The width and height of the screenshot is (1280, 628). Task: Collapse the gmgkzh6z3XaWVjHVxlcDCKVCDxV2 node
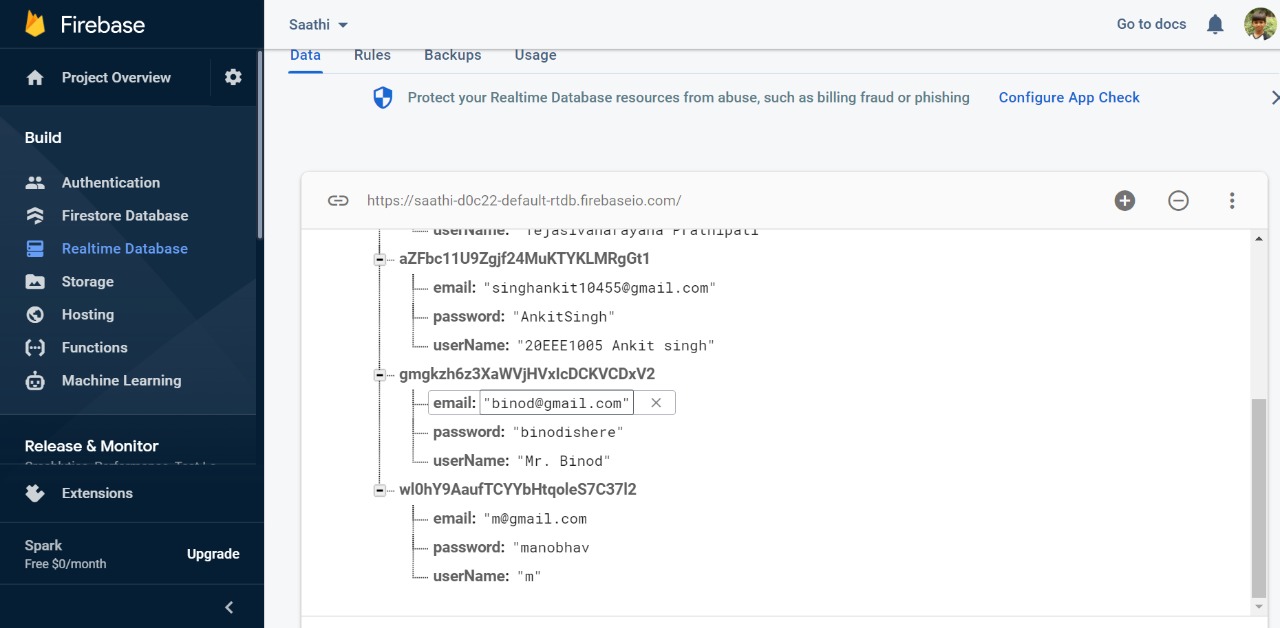pos(379,375)
